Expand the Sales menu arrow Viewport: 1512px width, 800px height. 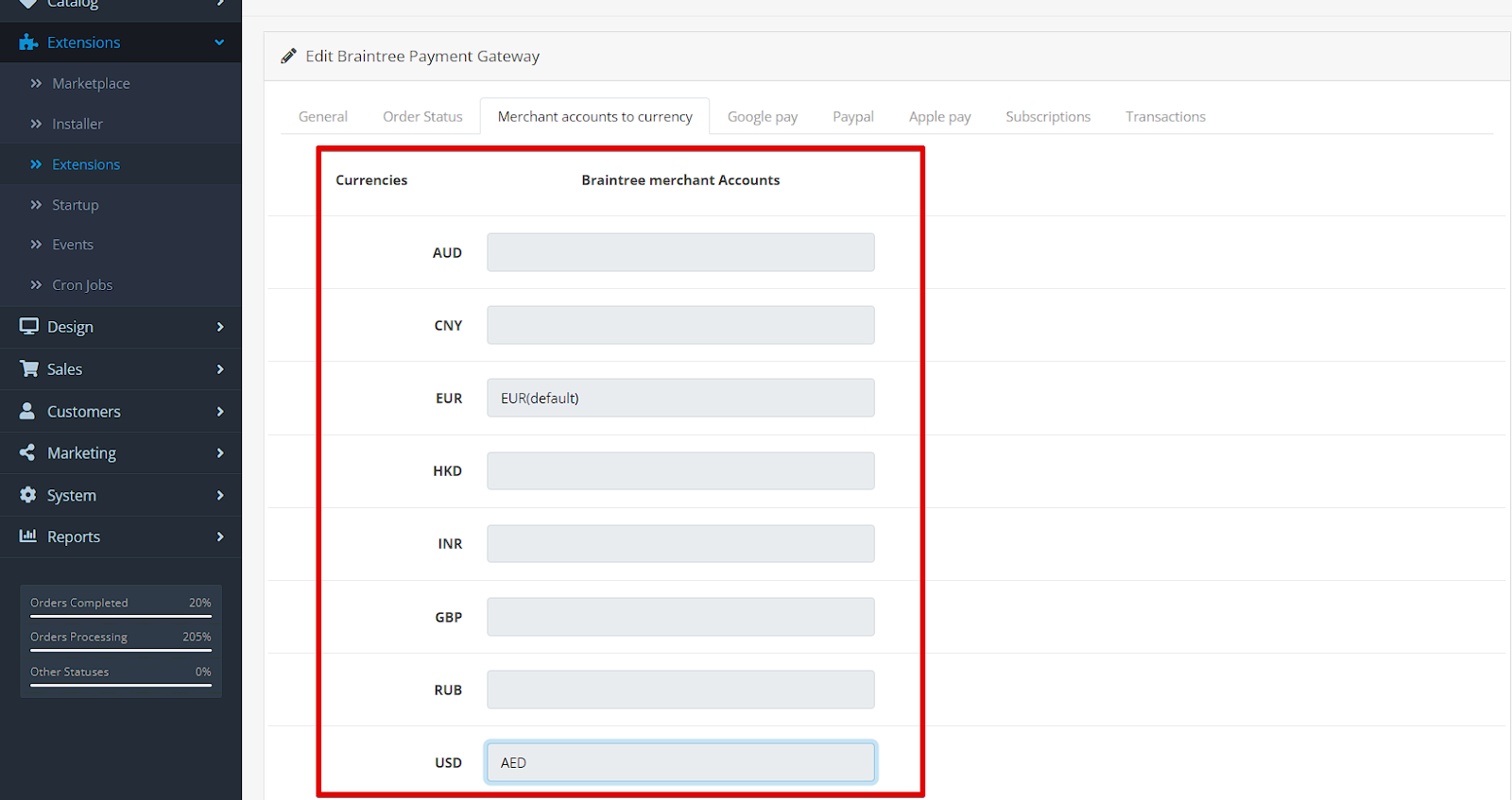point(220,369)
